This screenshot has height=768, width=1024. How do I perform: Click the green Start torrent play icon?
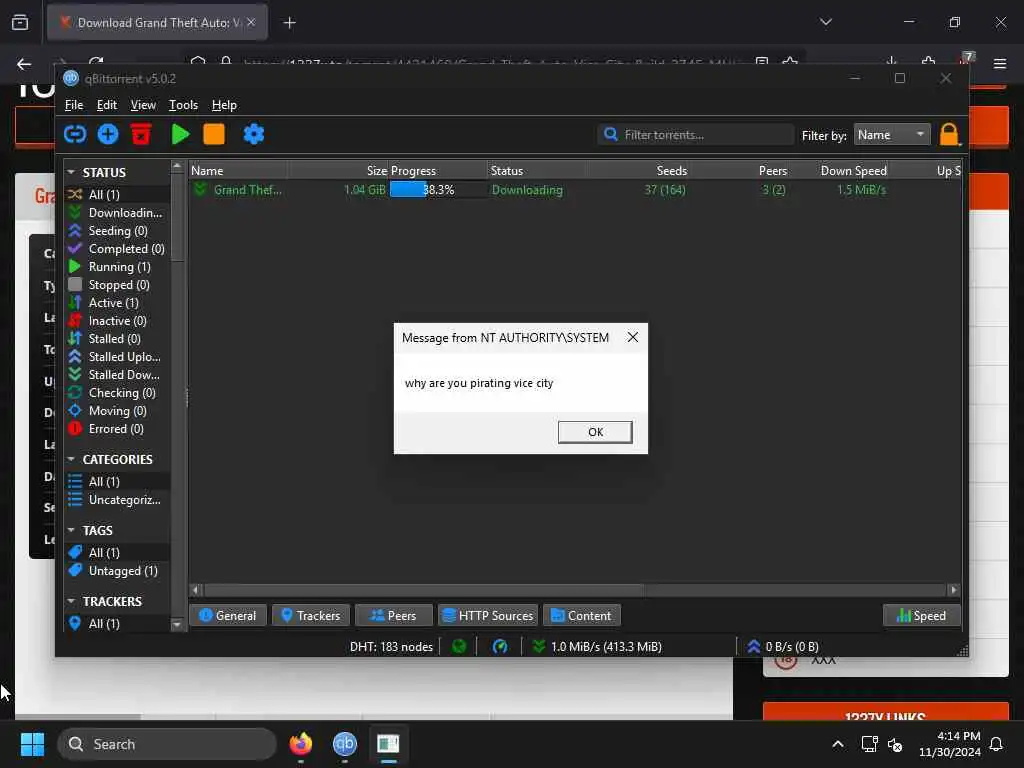click(180, 135)
